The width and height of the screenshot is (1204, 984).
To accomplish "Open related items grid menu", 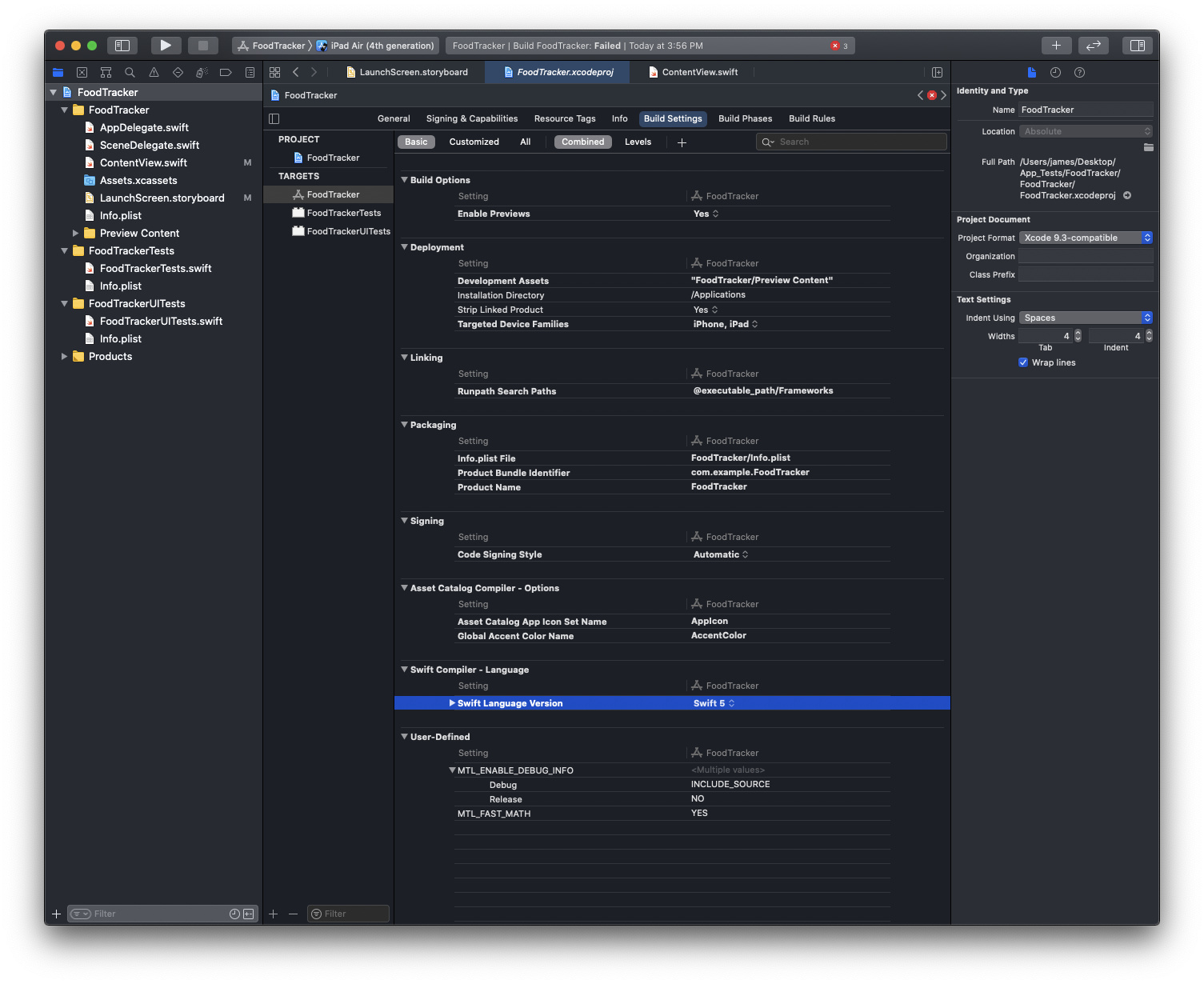I will [x=274, y=72].
